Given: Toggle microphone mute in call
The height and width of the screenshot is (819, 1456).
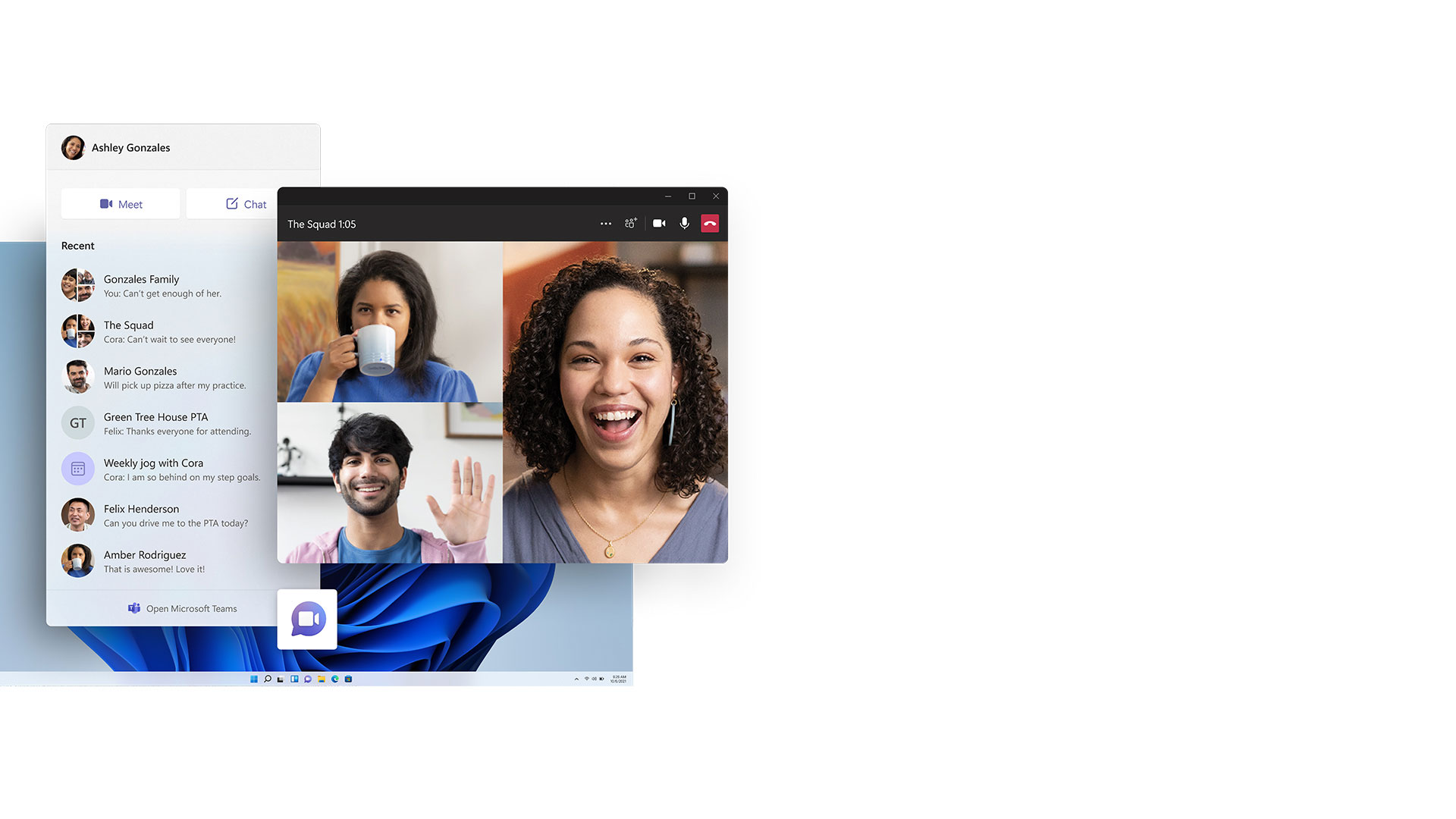Looking at the screenshot, I should (x=683, y=223).
